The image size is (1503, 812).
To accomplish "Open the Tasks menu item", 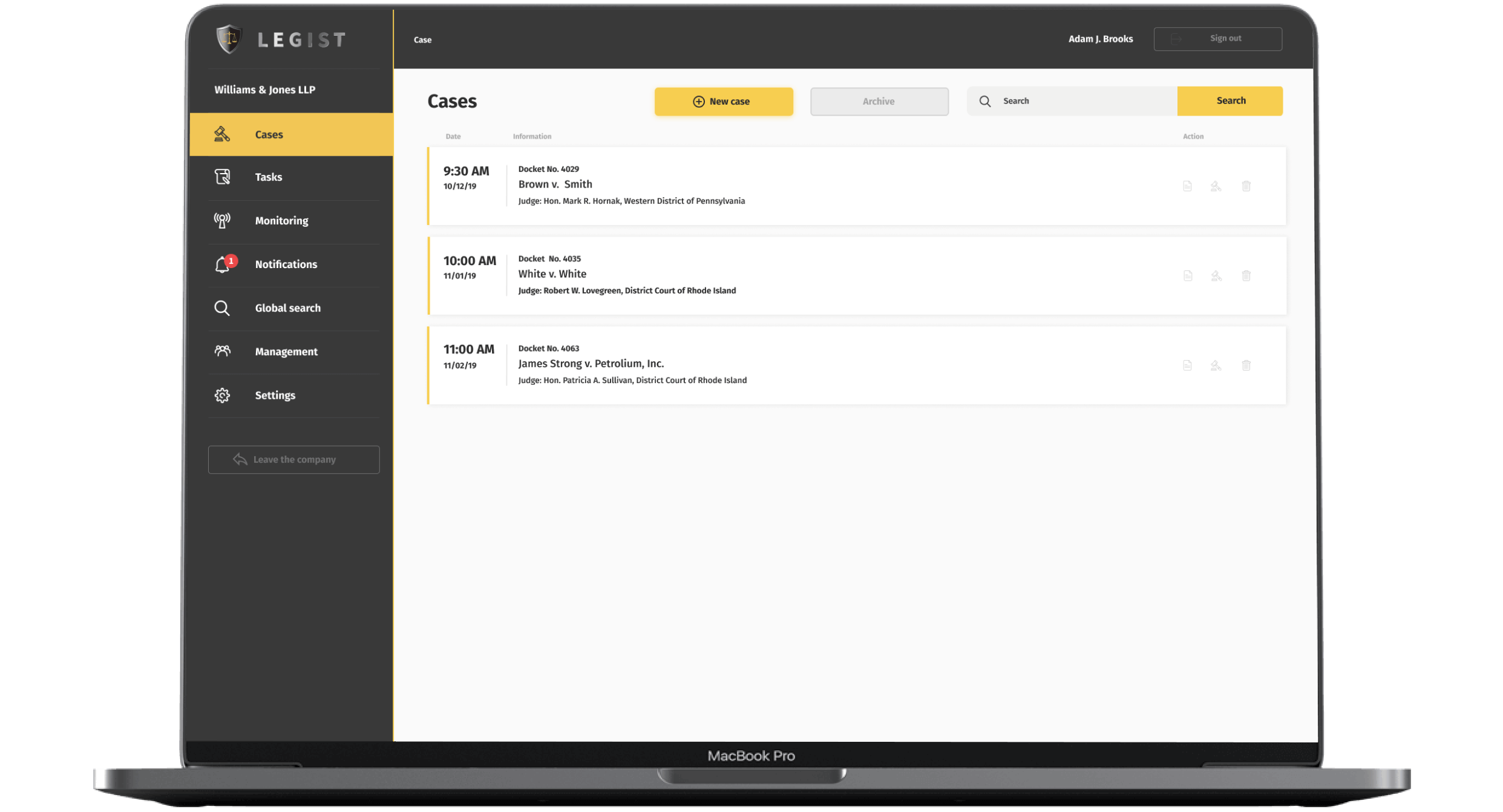I will point(291,177).
